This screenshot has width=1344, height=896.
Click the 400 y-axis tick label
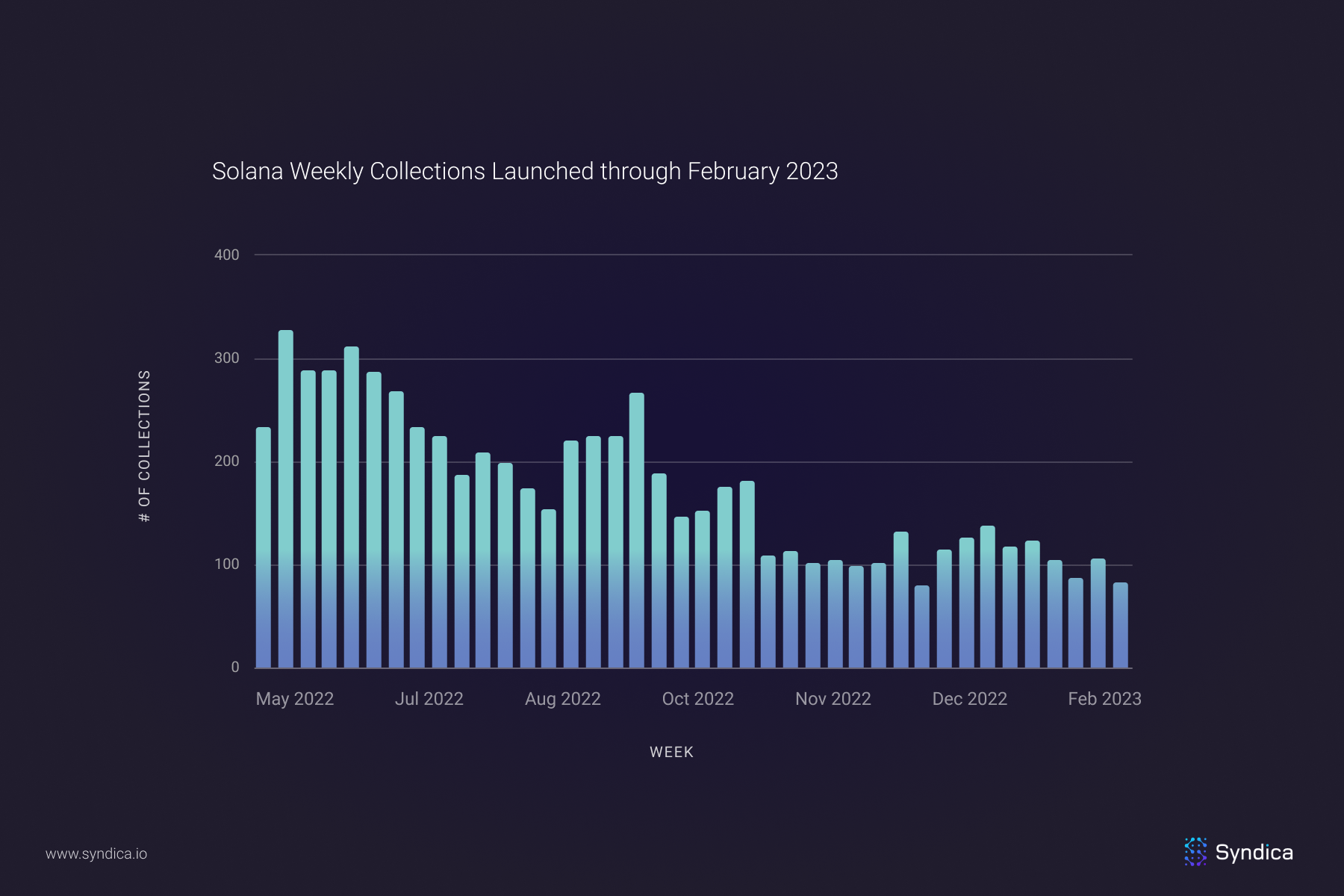pos(226,255)
